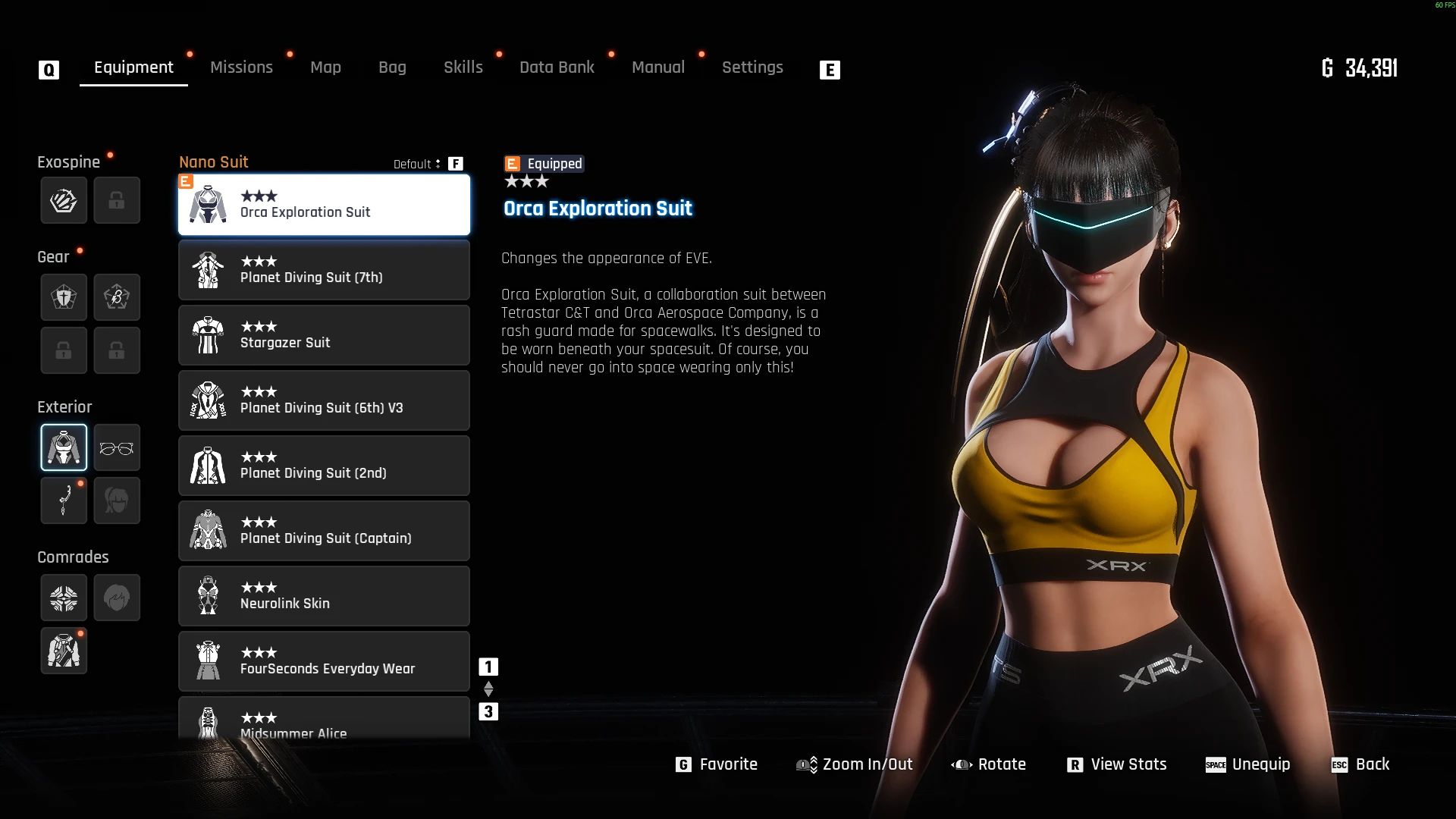
Task: Select the drone comrade slot
Action: point(64,598)
